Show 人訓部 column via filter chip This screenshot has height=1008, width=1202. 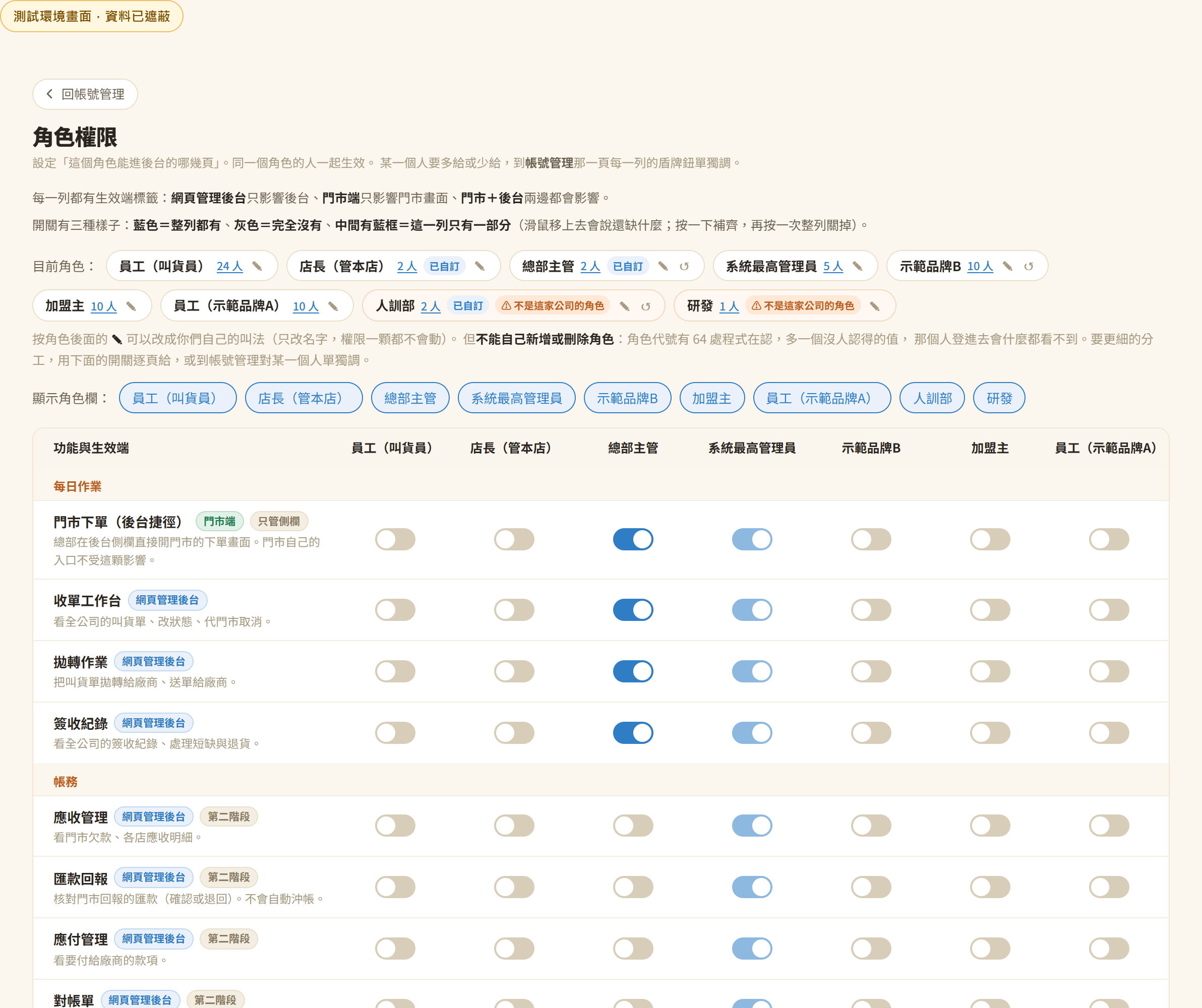(x=932, y=398)
